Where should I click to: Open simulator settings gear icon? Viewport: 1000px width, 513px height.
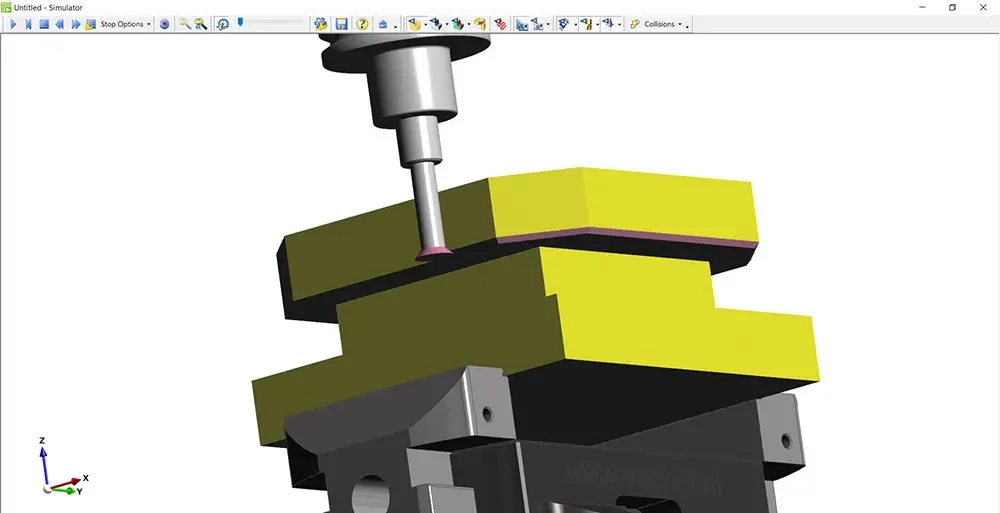(x=321, y=24)
